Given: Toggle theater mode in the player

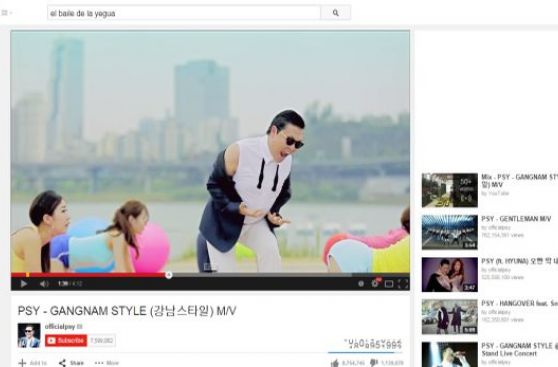Looking at the screenshot, I should coord(389,284).
